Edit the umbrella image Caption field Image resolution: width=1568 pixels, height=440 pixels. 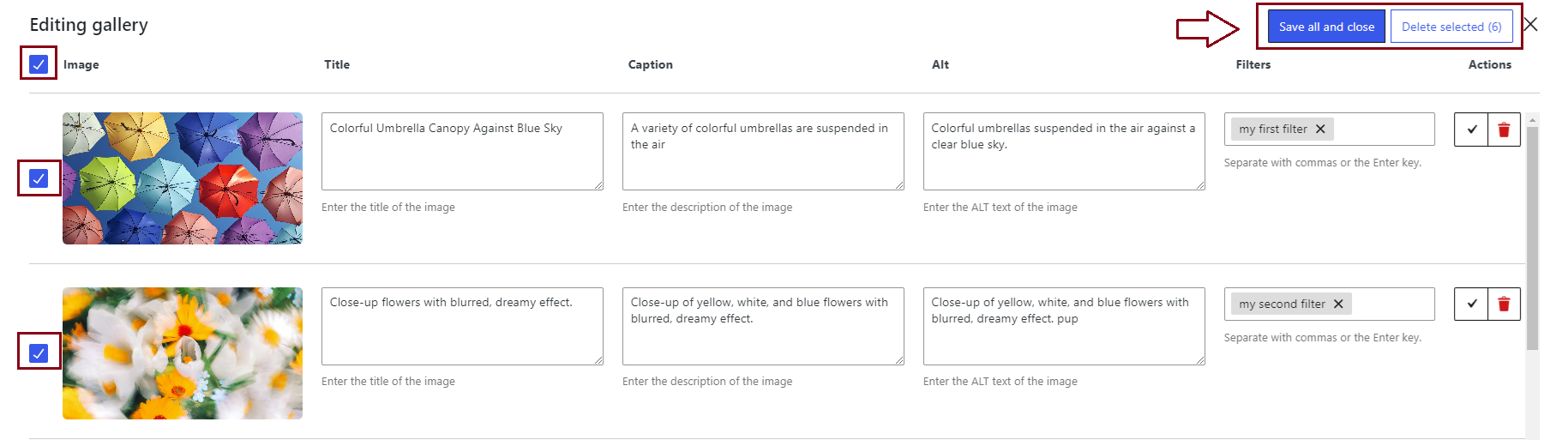pyautogui.click(x=762, y=151)
